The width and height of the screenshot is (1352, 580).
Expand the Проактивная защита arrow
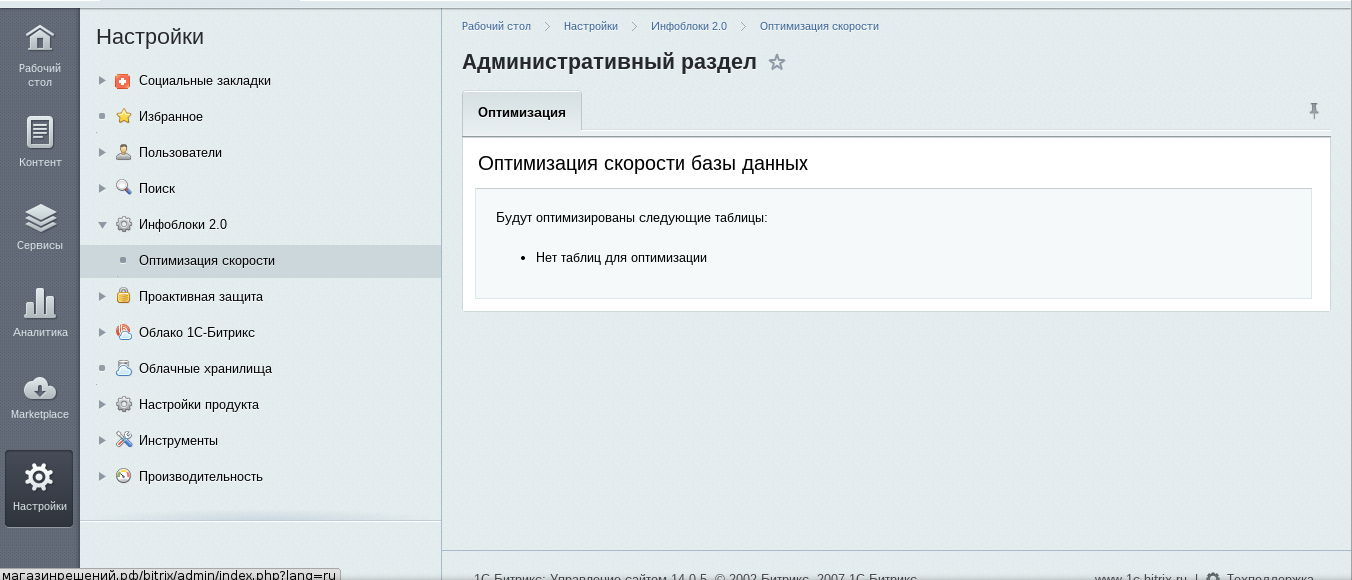tap(102, 297)
